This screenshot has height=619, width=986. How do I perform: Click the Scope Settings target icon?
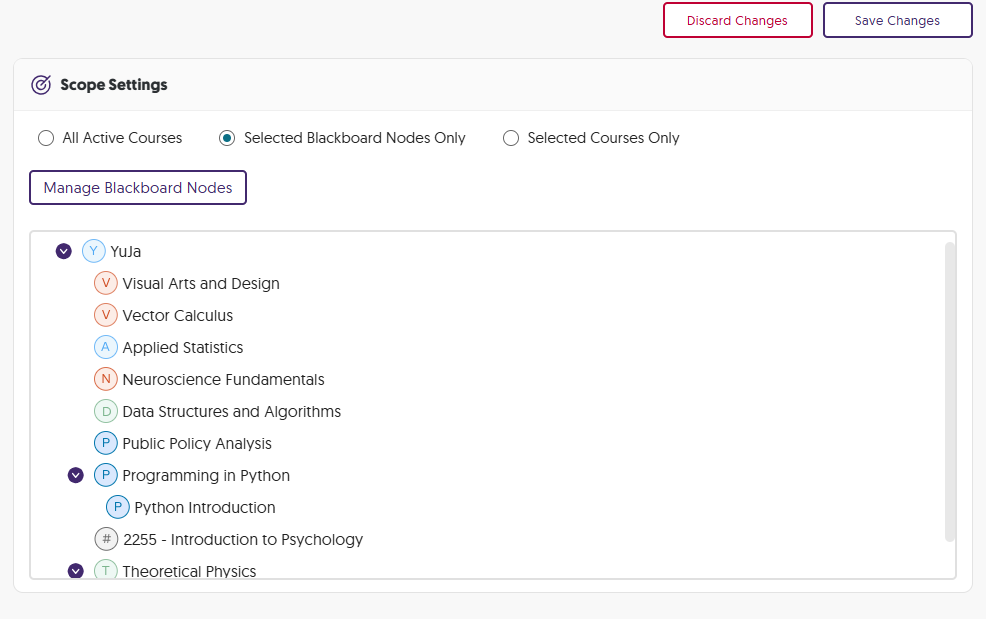point(41,85)
